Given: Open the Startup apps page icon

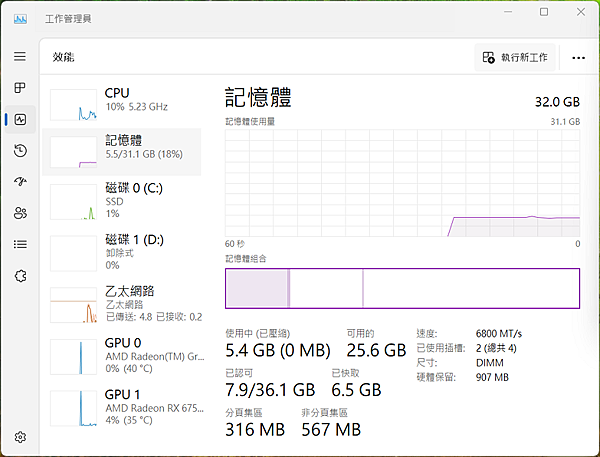Looking at the screenshot, I should point(20,181).
